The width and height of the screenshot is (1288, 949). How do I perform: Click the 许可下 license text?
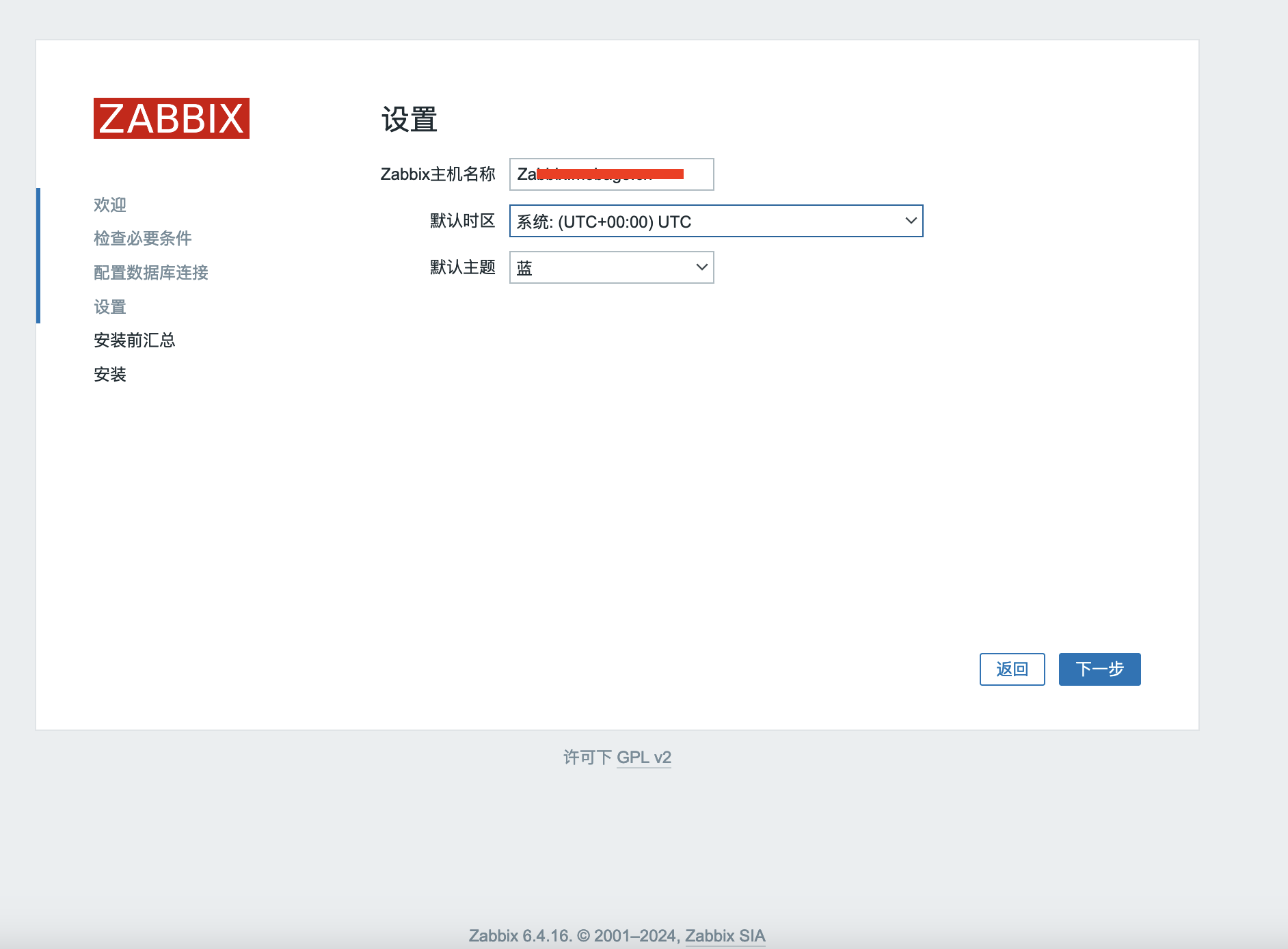(587, 758)
